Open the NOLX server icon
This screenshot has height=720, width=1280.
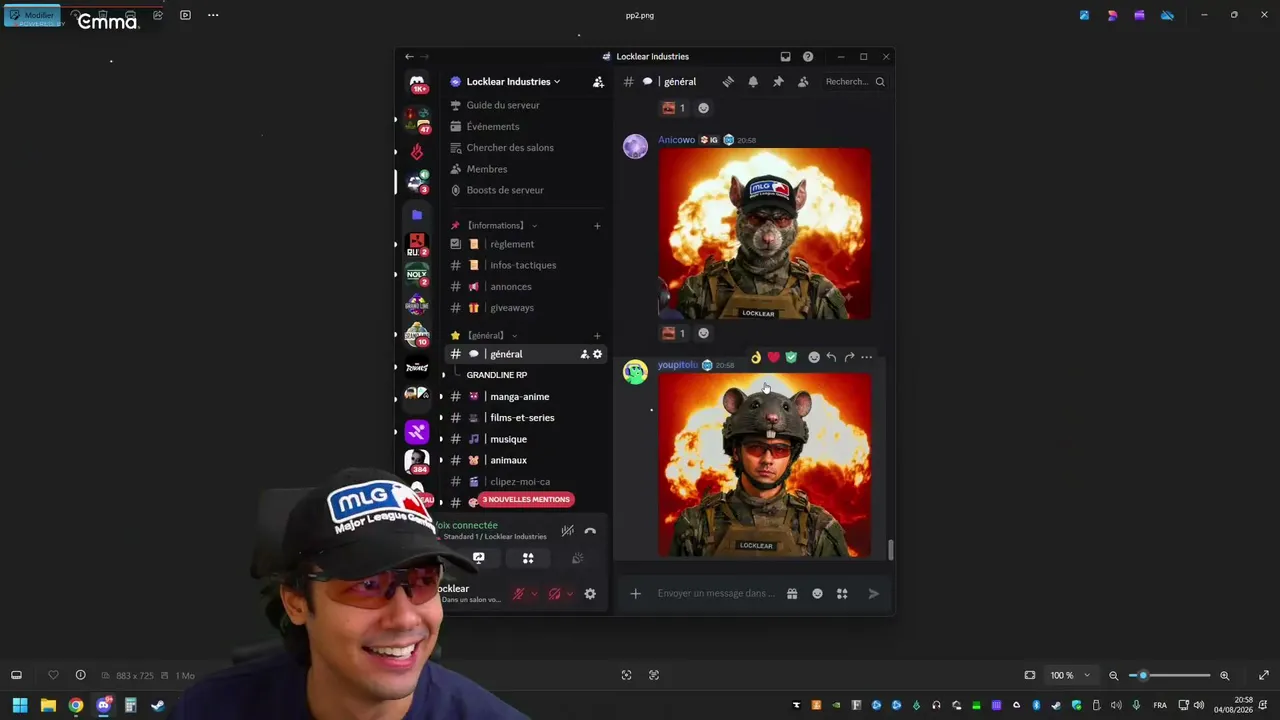[x=417, y=274]
